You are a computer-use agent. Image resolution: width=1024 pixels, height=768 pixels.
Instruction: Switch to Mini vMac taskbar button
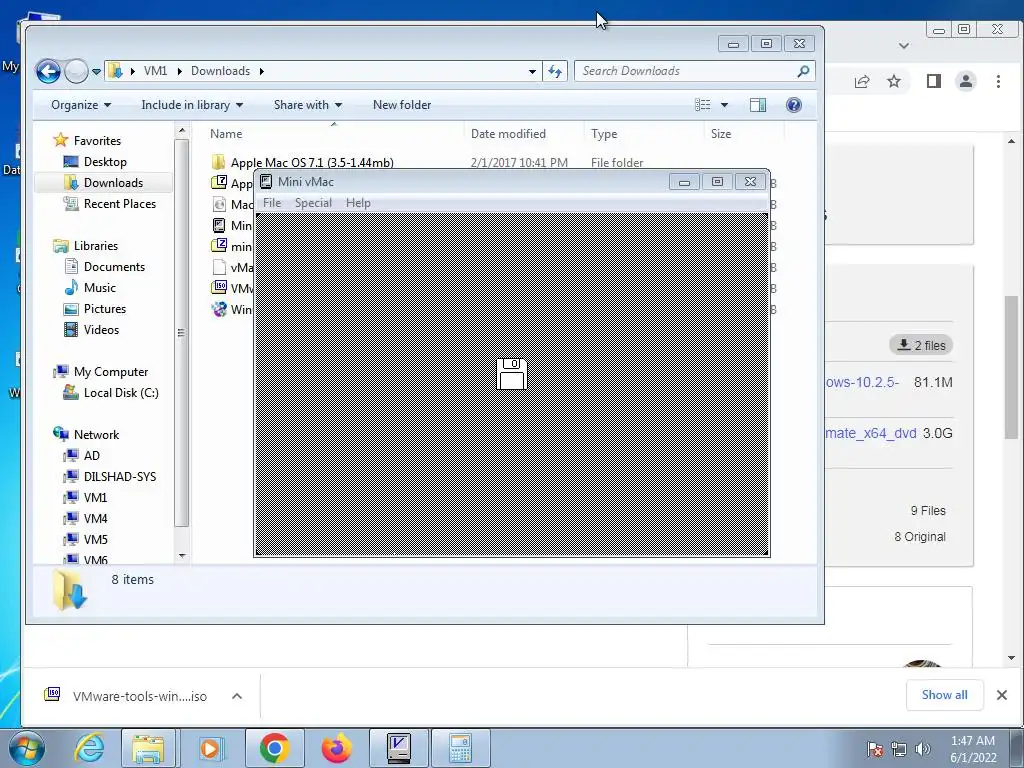point(398,748)
